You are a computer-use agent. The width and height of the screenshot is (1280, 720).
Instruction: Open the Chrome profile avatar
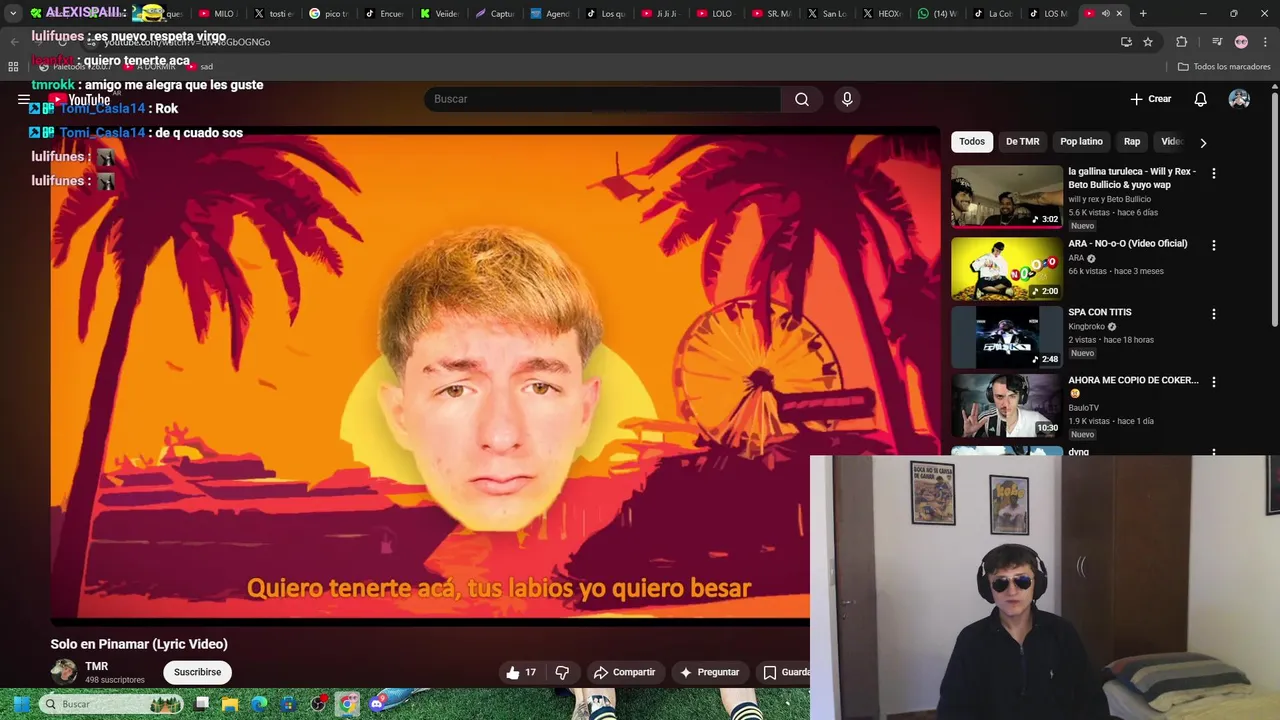pyautogui.click(x=1241, y=42)
